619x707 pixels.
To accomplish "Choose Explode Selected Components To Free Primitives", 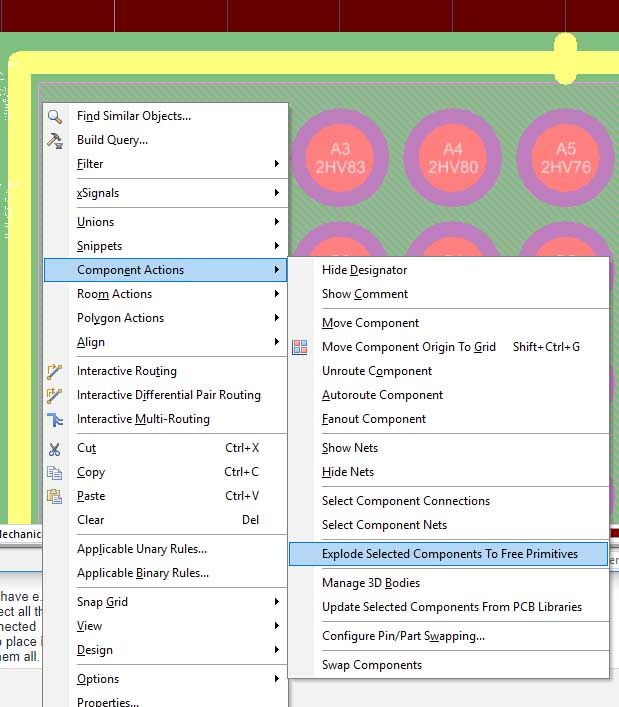I will [449, 554].
